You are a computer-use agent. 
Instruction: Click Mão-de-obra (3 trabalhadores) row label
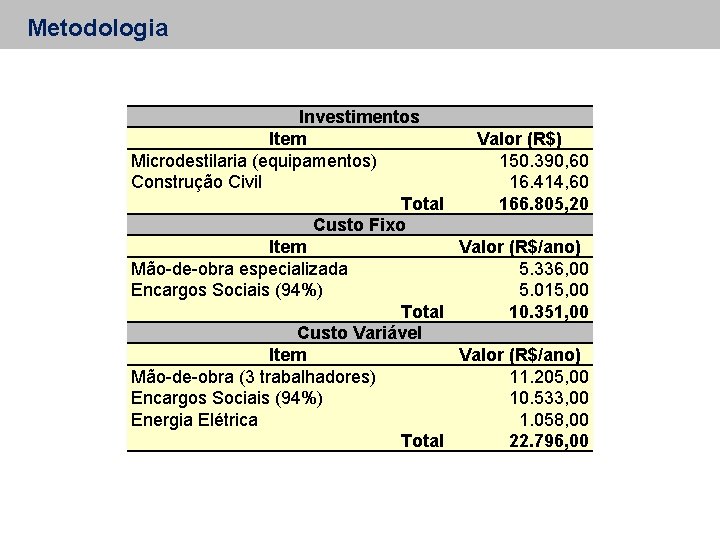click(253, 377)
